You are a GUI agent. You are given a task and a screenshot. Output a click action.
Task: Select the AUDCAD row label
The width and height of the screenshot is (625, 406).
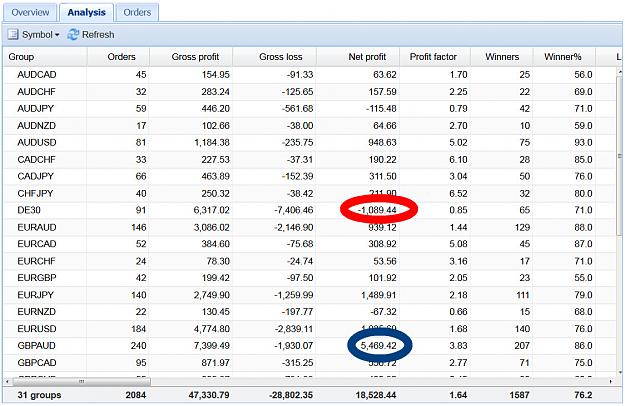click(37, 75)
